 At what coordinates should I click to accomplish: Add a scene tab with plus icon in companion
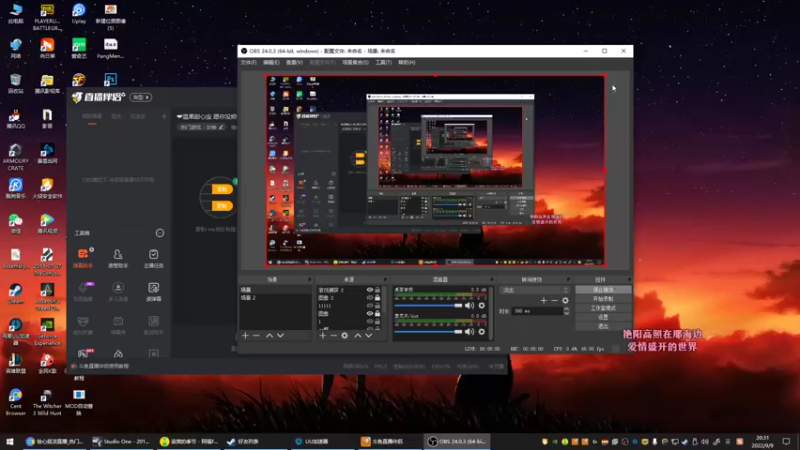164,116
